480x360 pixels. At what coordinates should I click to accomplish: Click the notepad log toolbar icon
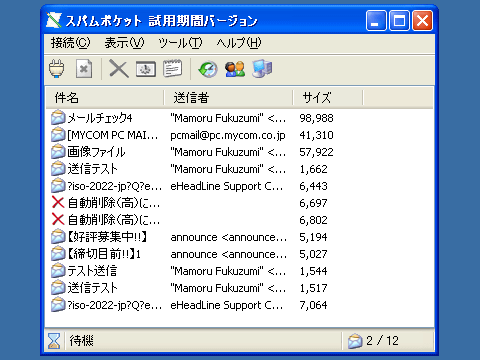pyautogui.click(x=173, y=69)
